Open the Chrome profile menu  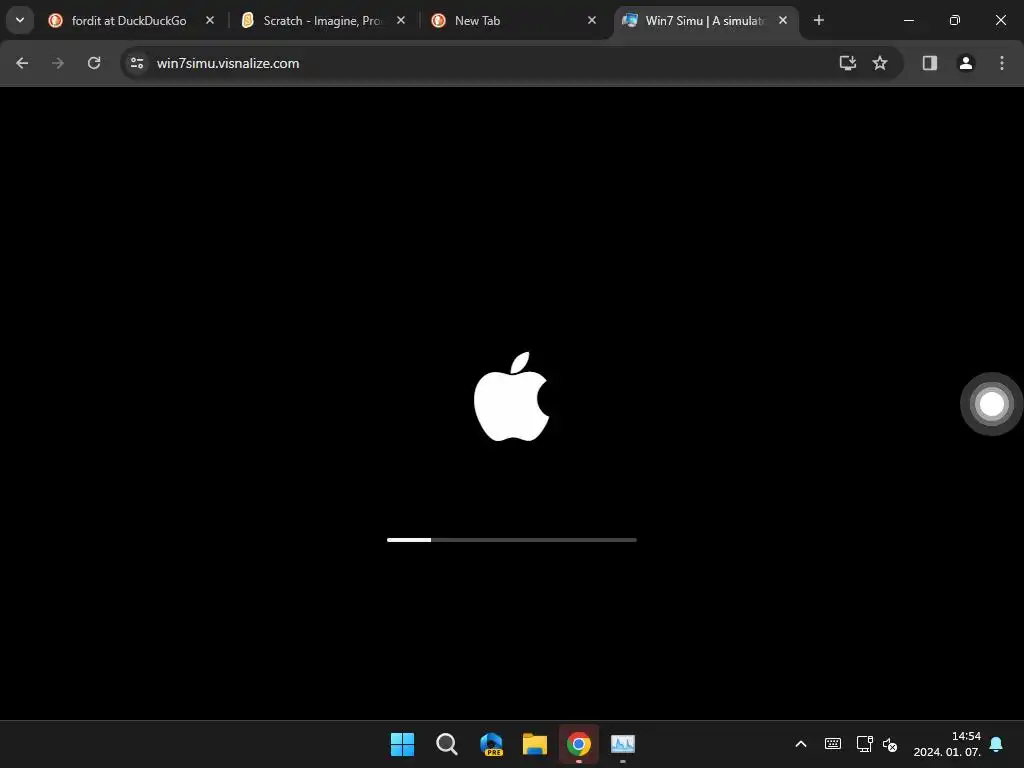pos(966,63)
